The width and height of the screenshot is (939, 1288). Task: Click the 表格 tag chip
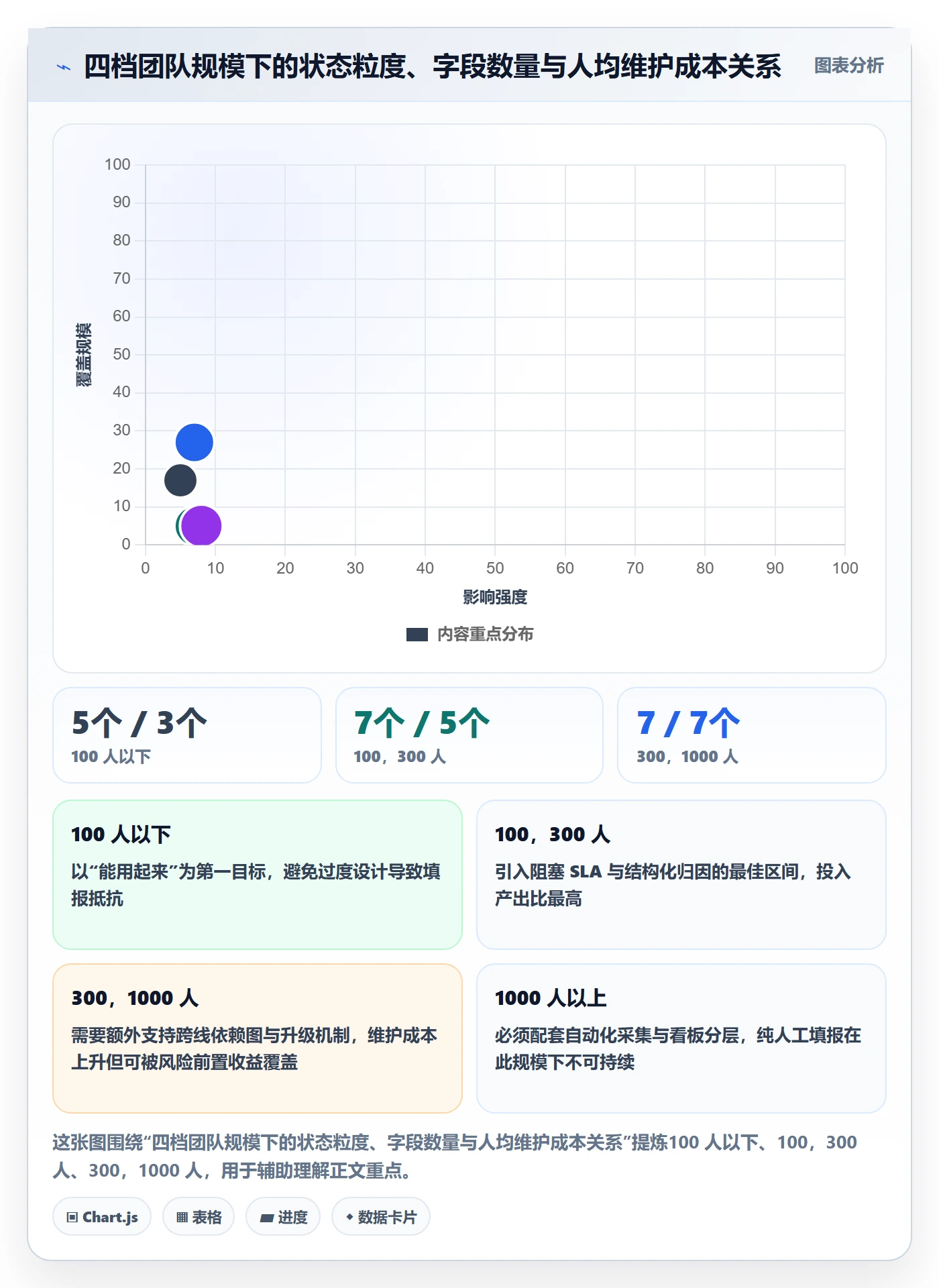(199, 1217)
